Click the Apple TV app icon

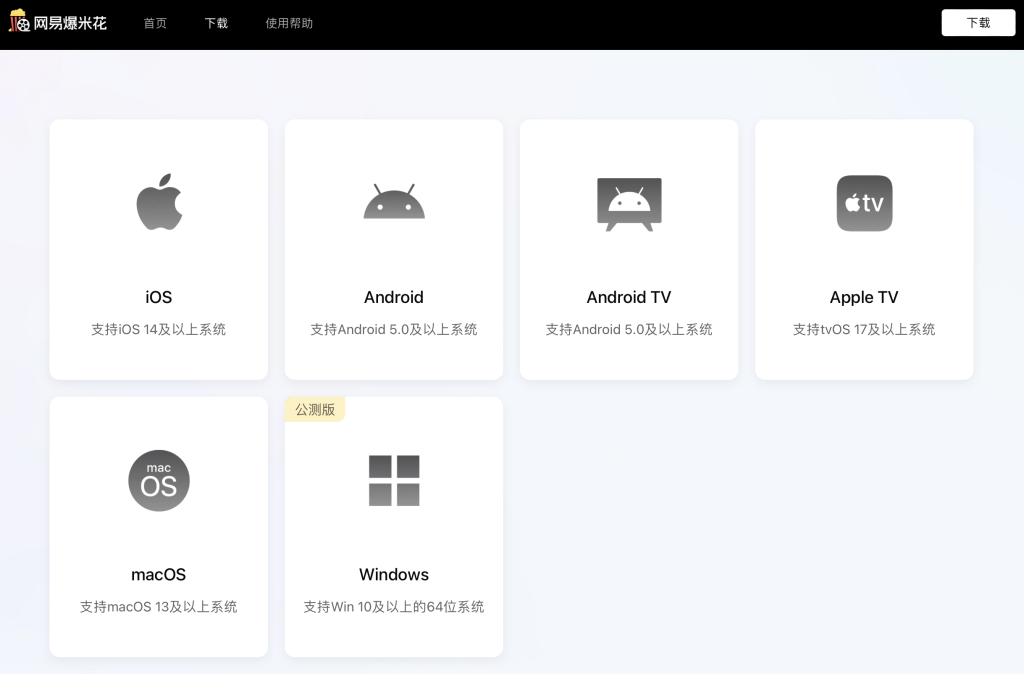click(x=864, y=203)
